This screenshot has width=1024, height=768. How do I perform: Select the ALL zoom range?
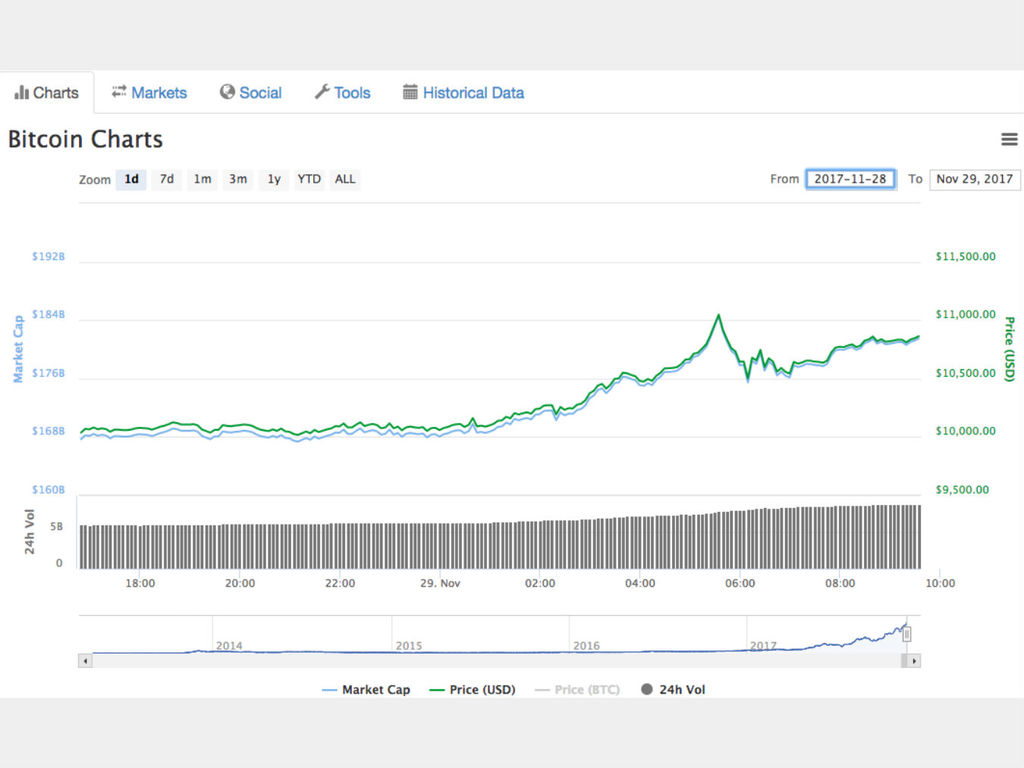pyautogui.click(x=345, y=179)
